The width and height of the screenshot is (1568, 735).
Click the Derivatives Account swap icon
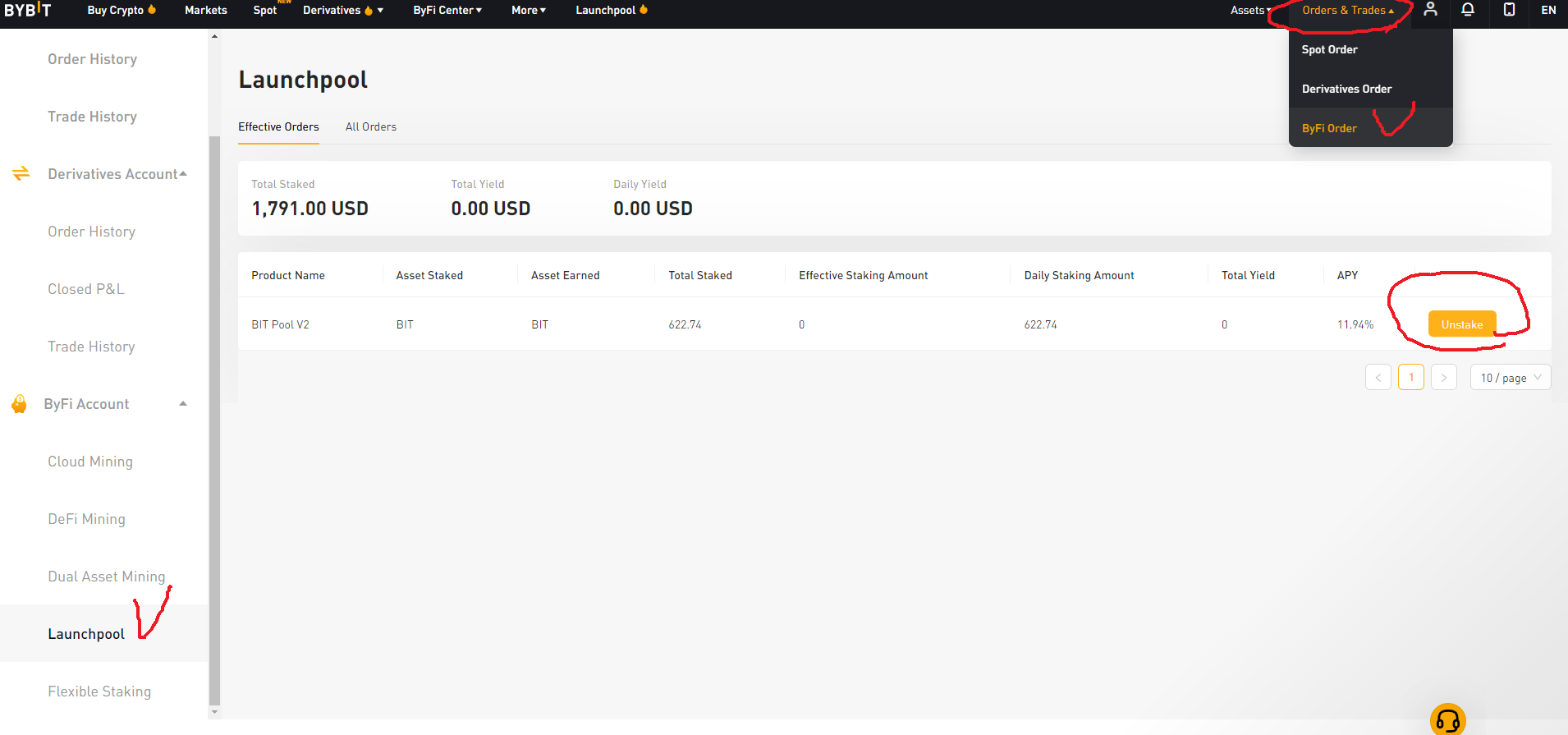click(x=21, y=173)
